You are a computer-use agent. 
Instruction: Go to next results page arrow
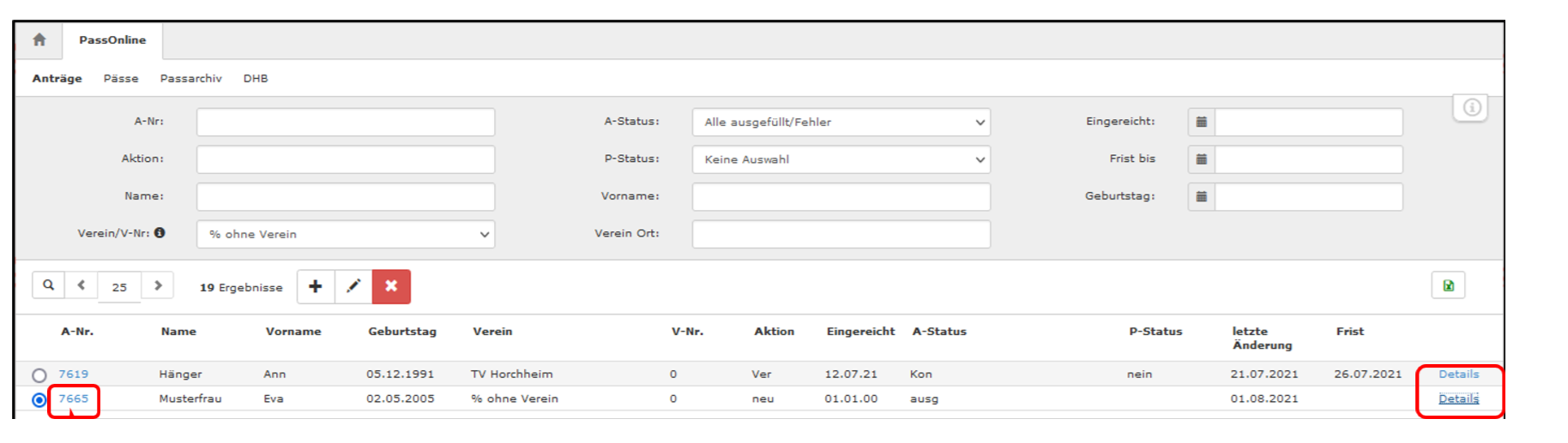(x=158, y=285)
